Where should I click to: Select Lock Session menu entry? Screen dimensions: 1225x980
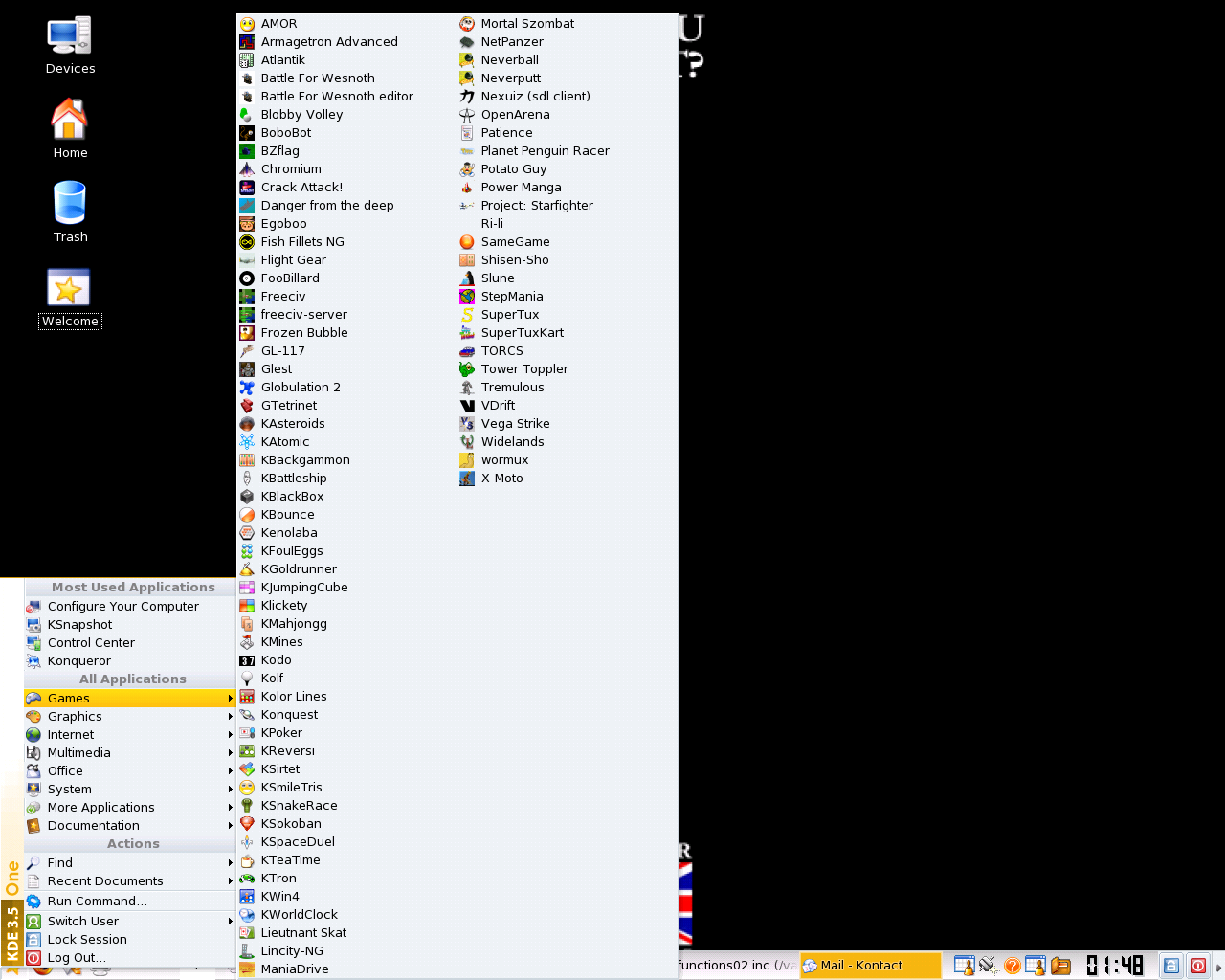tap(129, 940)
